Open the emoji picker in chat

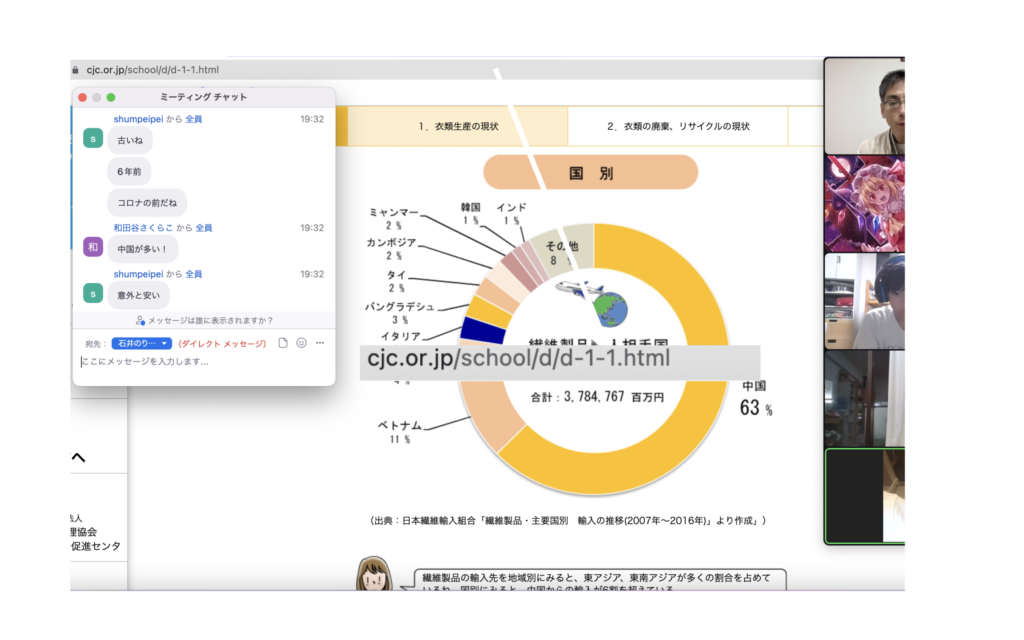point(301,343)
